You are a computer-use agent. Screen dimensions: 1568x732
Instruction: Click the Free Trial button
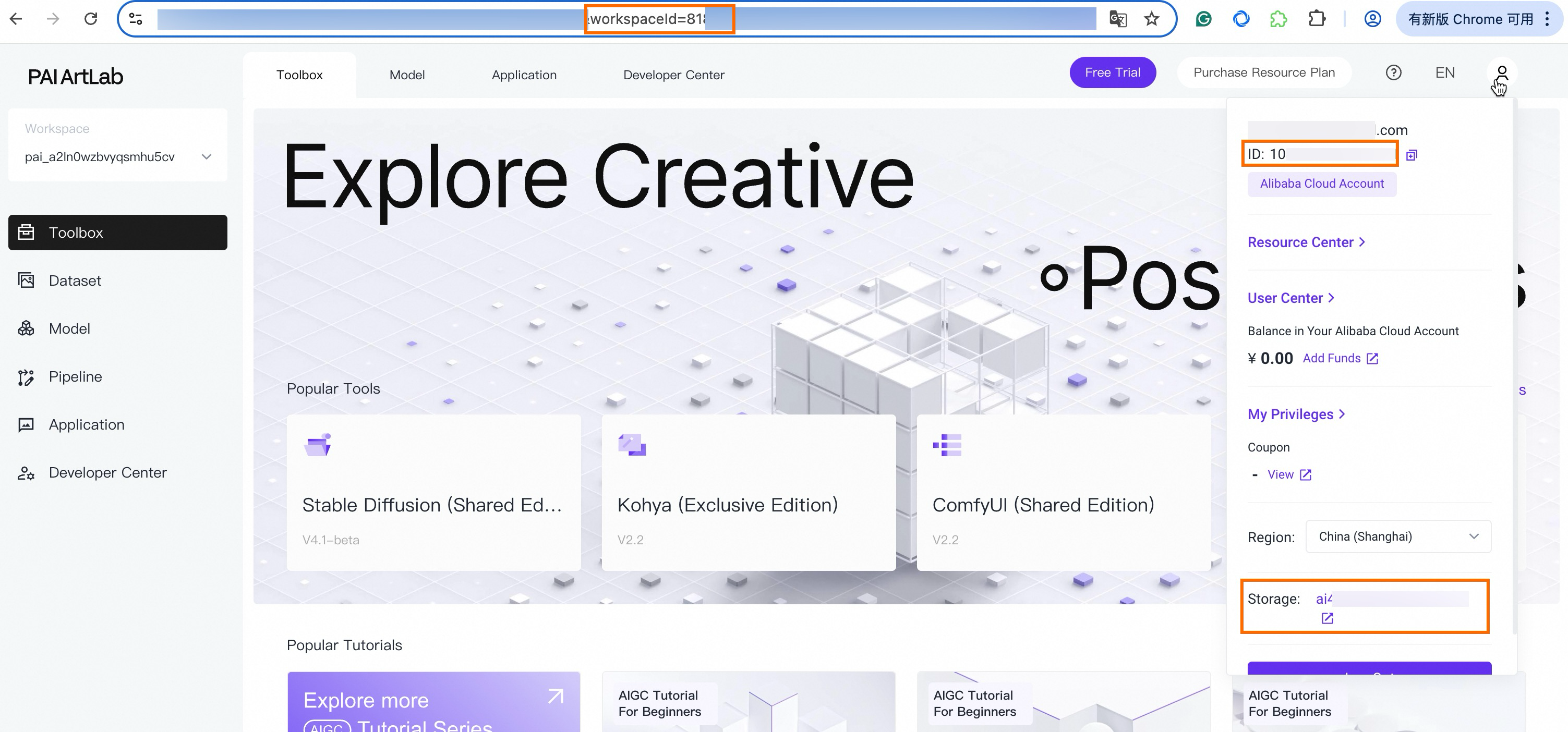(1112, 72)
